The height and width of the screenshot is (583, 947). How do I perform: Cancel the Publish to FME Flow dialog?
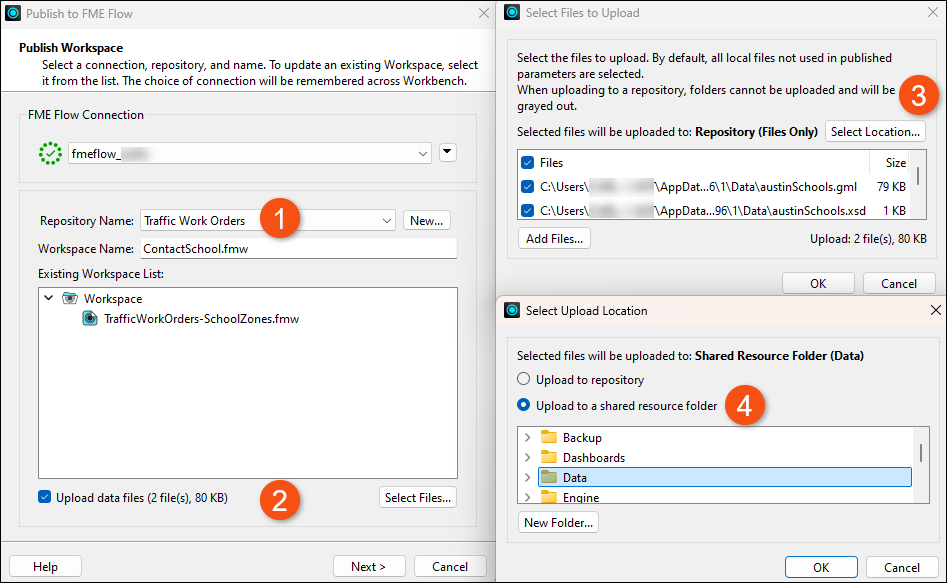coord(450,566)
